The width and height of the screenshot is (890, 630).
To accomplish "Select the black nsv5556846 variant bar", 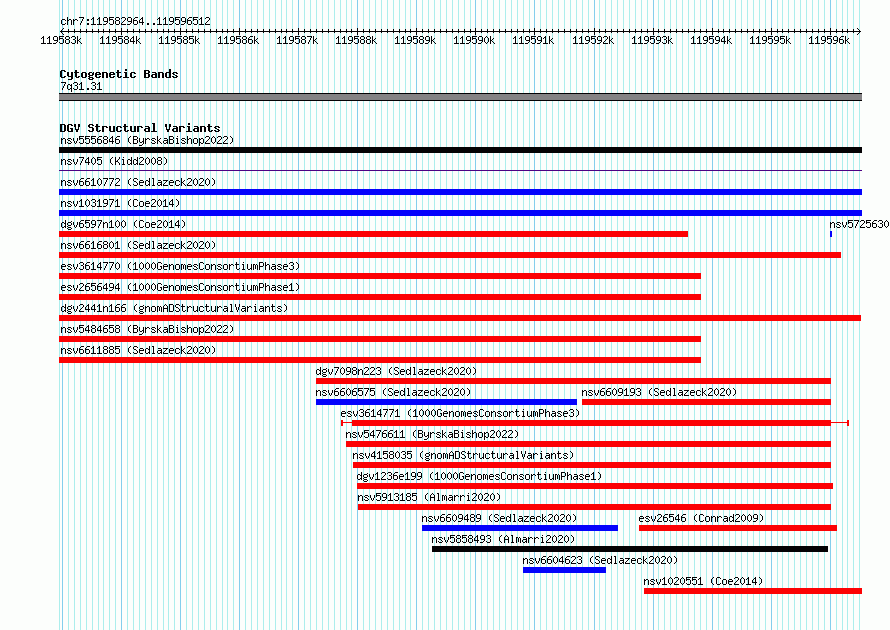I will click(460, 150).
